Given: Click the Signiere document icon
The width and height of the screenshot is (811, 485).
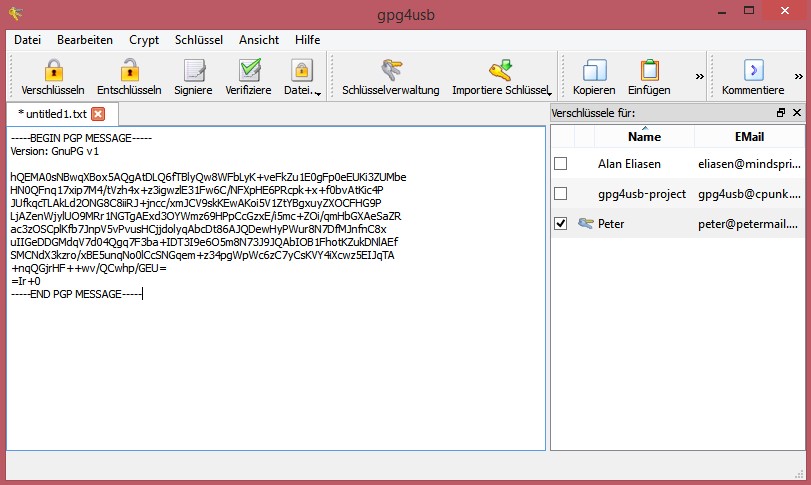Looking at the screenshot, I should point(193,71).
